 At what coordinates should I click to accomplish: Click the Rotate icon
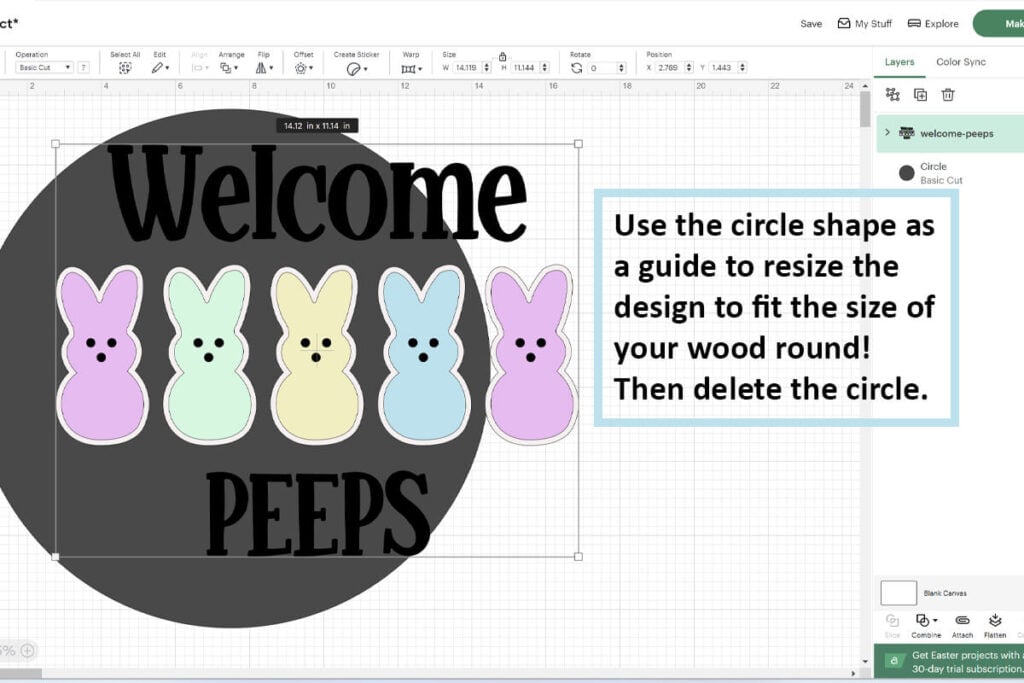point(577,68)
